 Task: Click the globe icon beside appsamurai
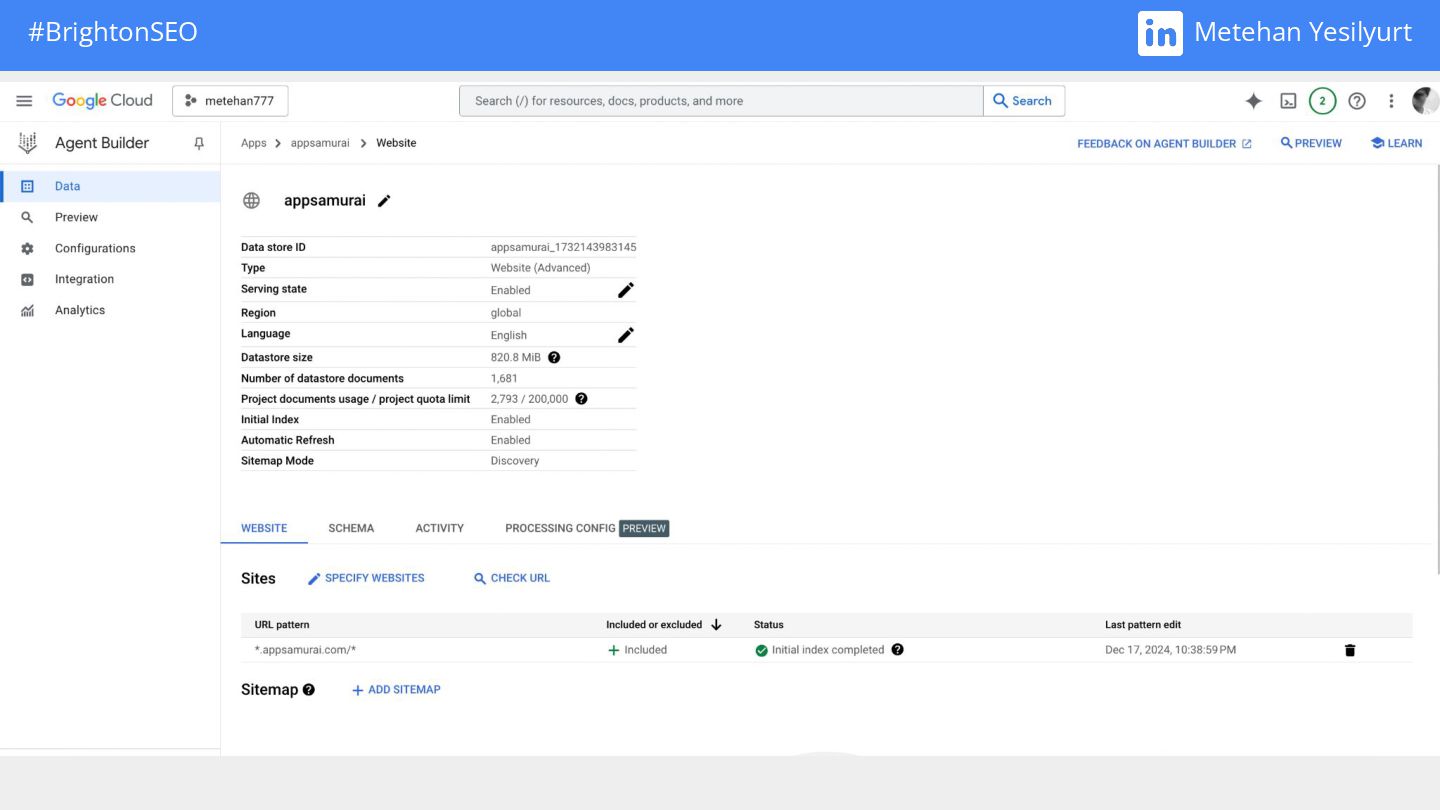(252, 200)
